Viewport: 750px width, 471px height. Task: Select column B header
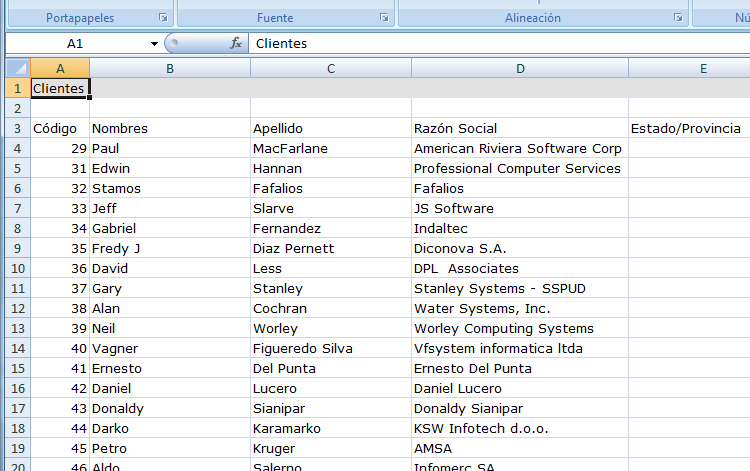(170, 68)
